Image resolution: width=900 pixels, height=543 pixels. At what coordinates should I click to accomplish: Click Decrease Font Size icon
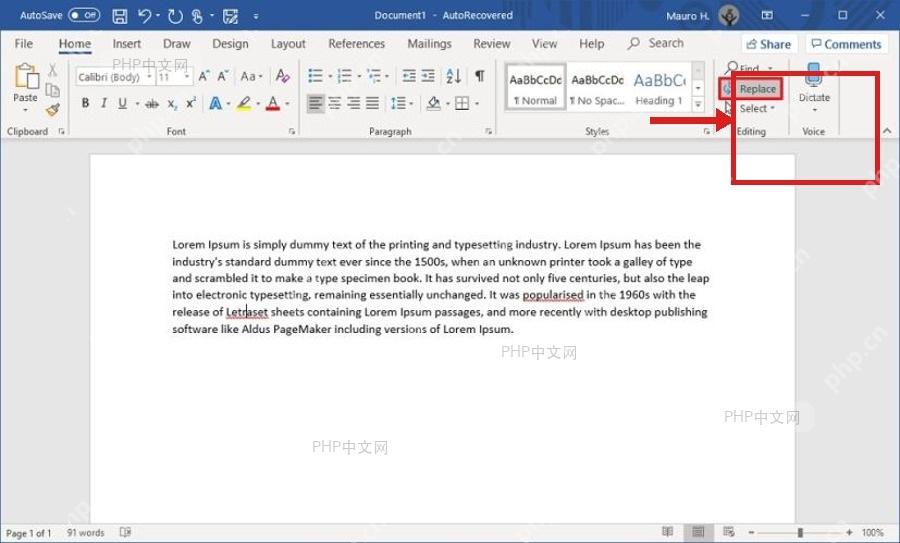pos(223,76)
